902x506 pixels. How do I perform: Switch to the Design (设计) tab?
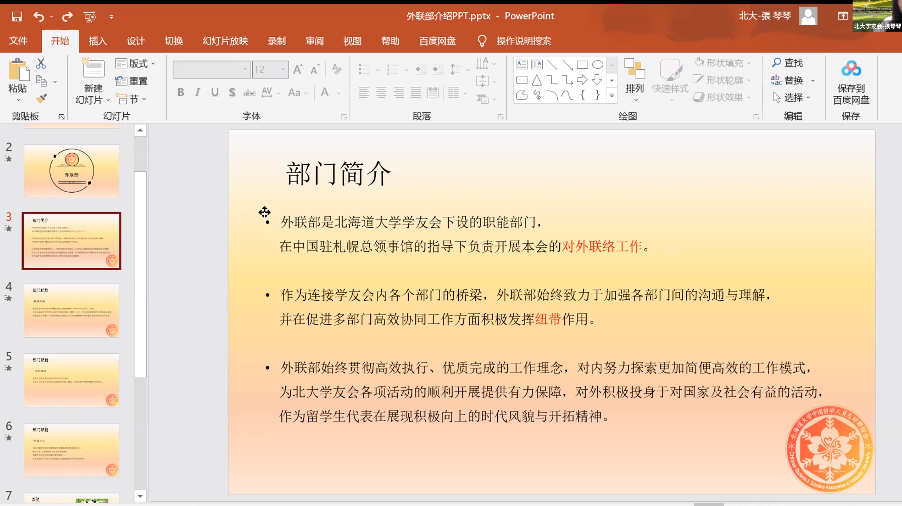136,41
